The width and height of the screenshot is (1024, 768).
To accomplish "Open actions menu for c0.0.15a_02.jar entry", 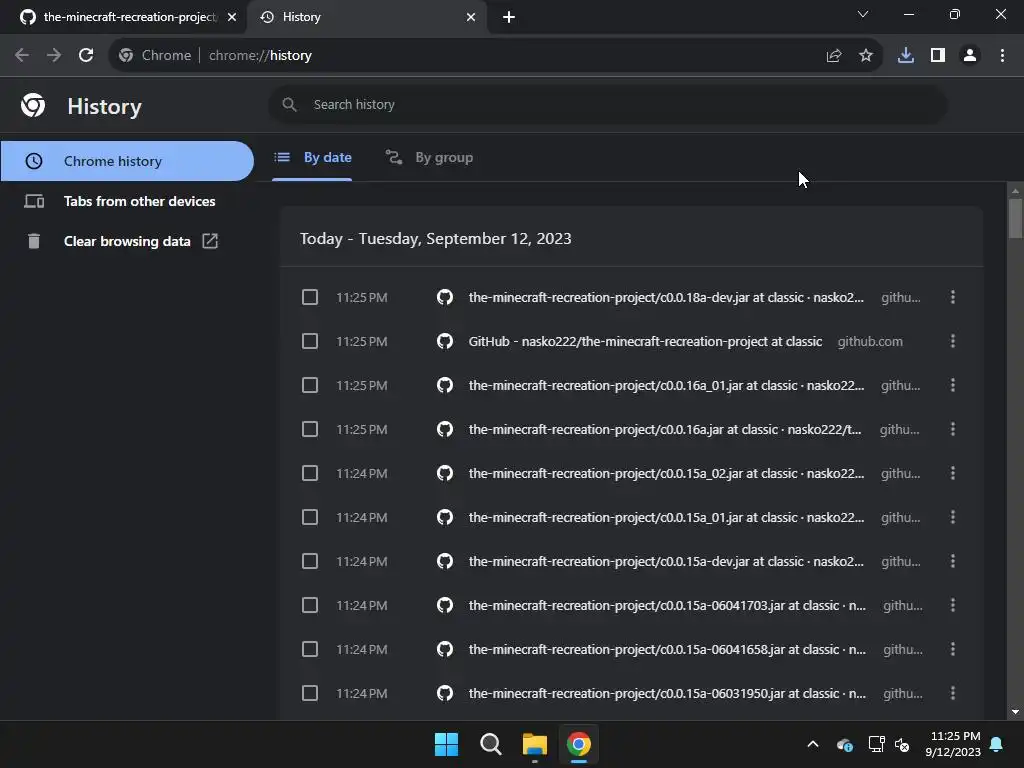I will [953, 473].
